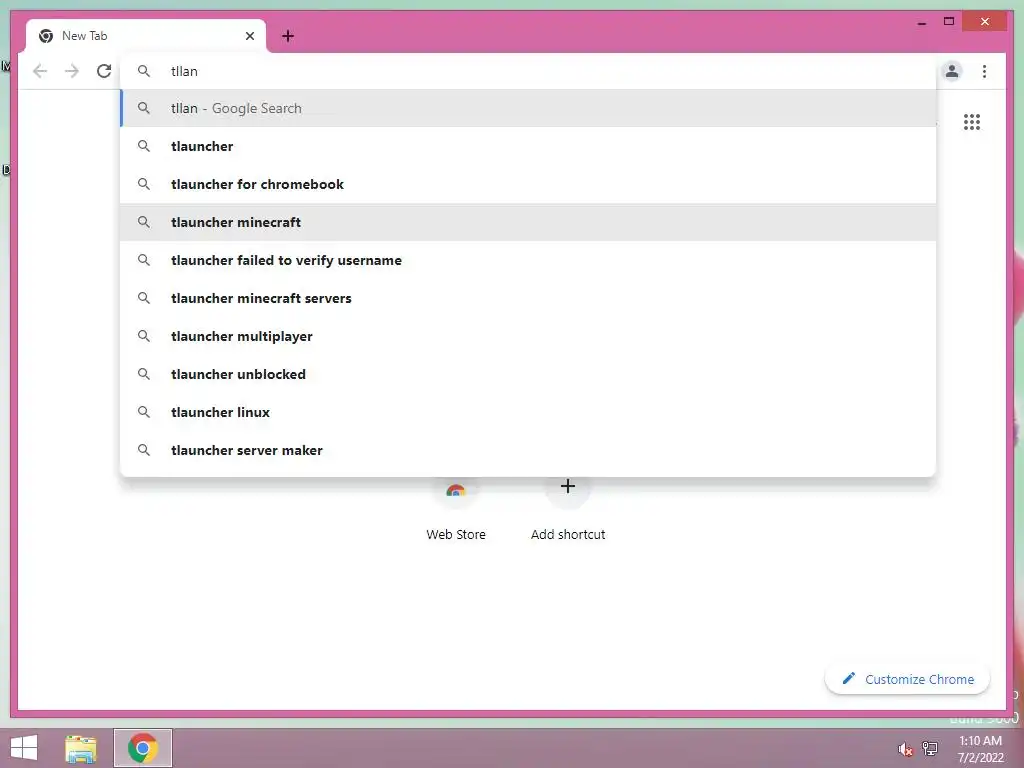
Task: Open the taskbar clock showing 1:10 AM
Action: click(980, 749)
